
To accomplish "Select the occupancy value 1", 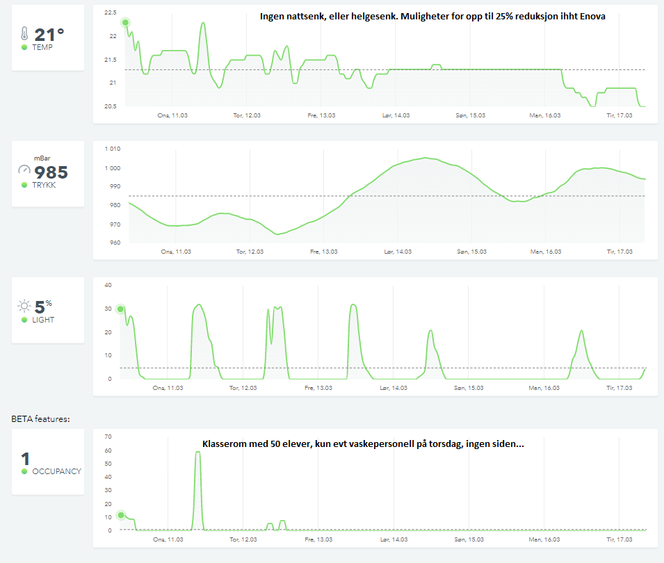I will 25,456.
